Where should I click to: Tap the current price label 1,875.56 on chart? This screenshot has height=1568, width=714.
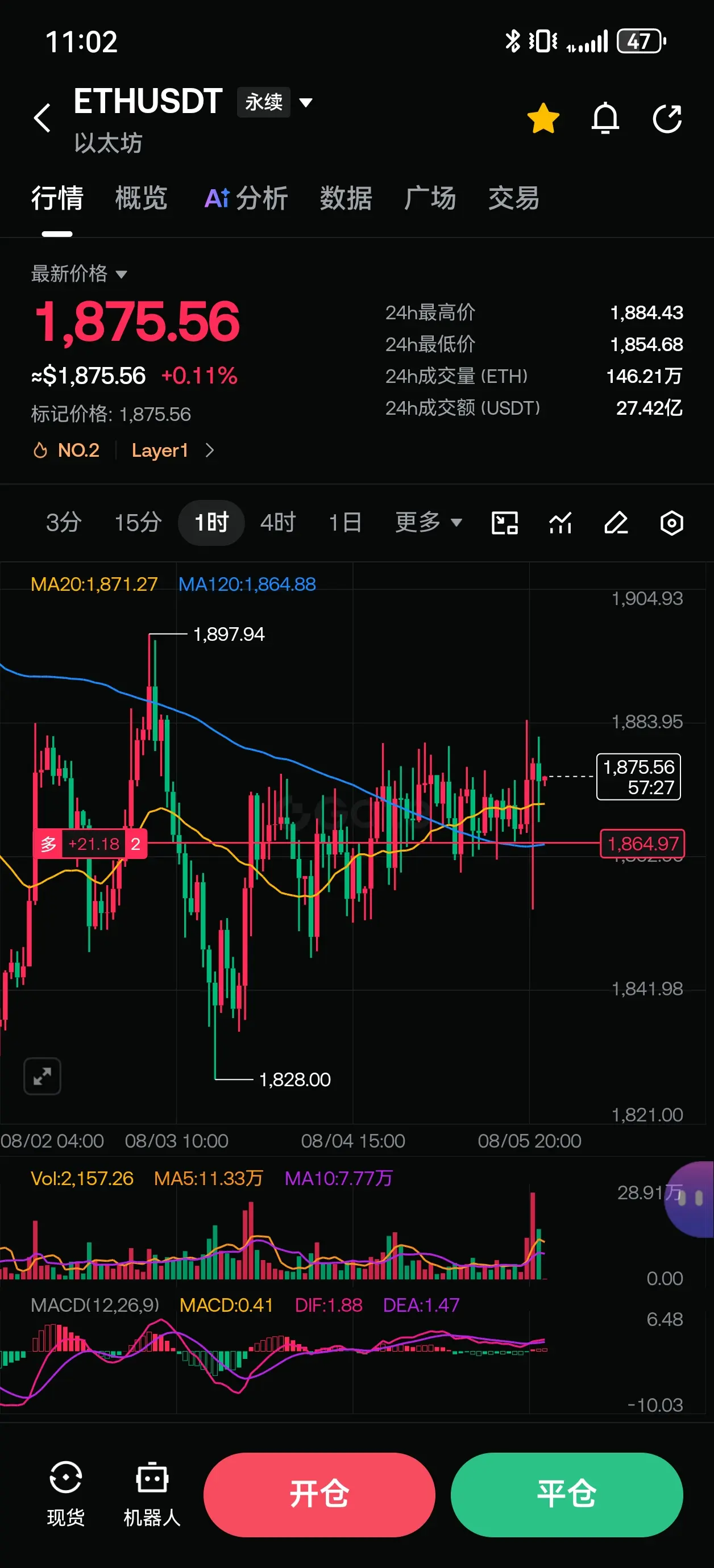[x=638, y=777]
